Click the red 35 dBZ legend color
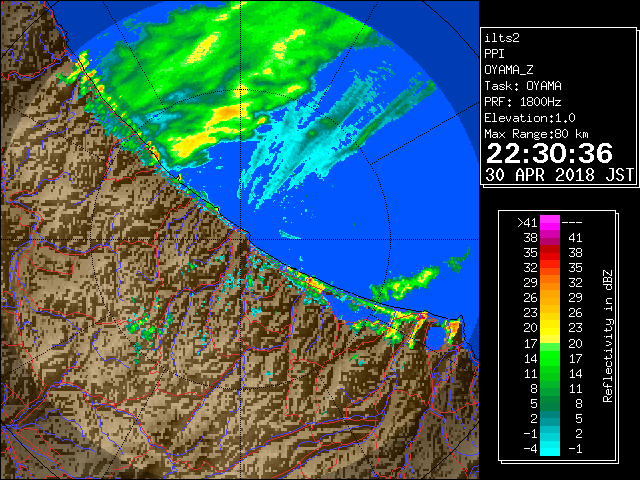The image size is (640, 480). [x=550, y=253]
